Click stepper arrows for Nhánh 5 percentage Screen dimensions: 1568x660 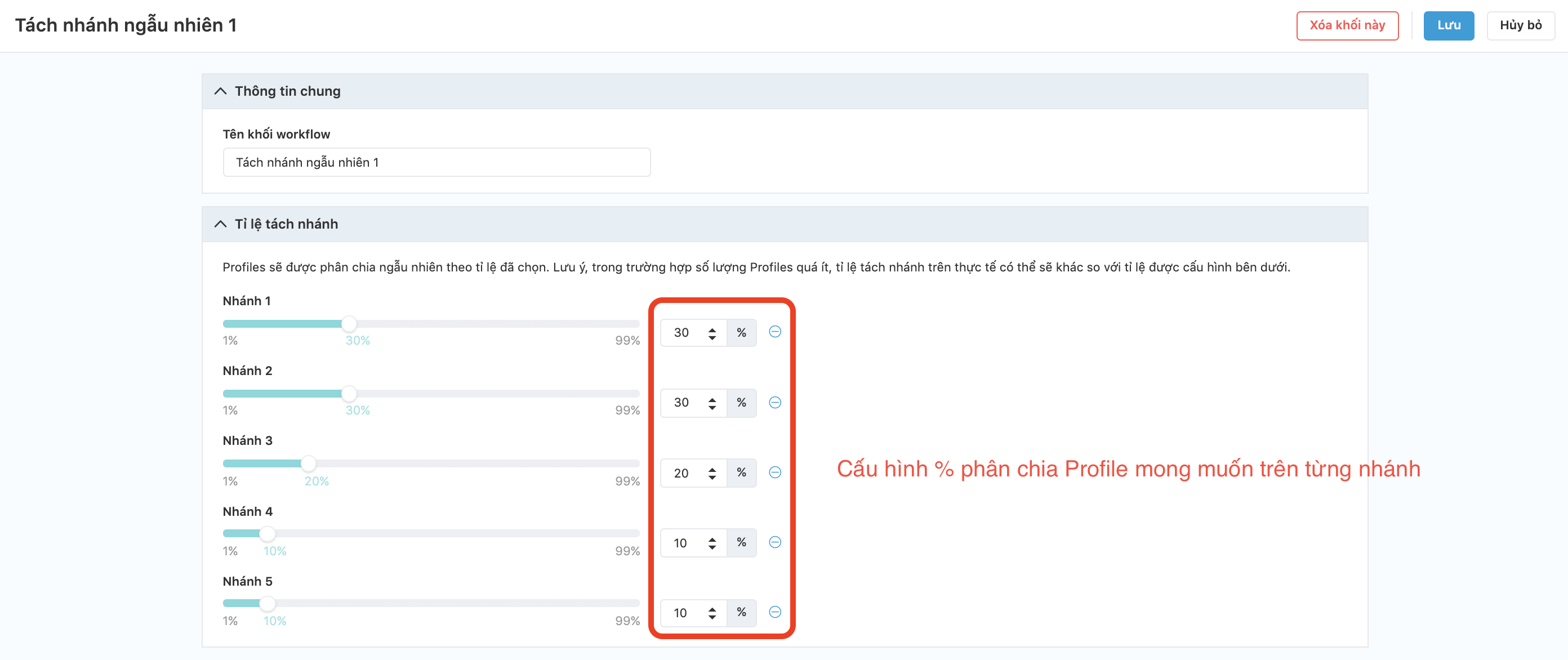(711, 613)
